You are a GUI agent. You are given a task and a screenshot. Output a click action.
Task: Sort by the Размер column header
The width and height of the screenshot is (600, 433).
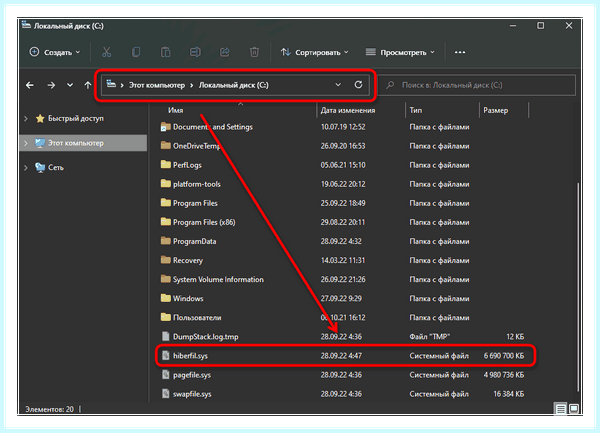[496, 110]
